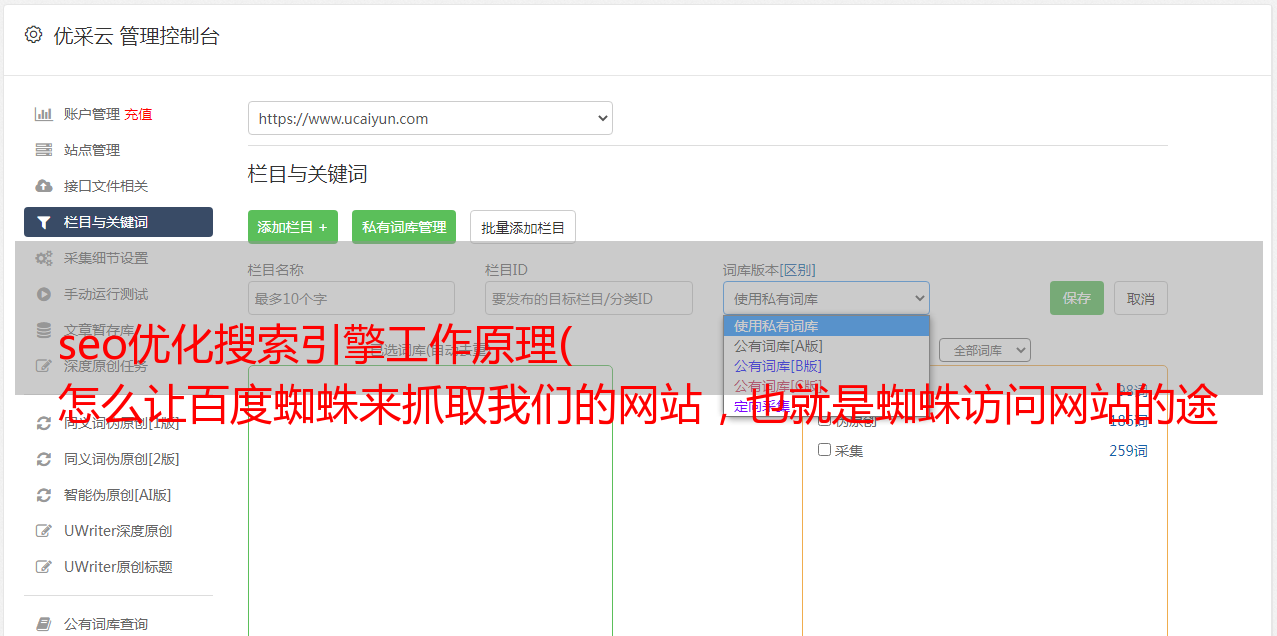Click the 栏目与关键词 page heading
The image size is (1277, 636).
click(308, 174)
